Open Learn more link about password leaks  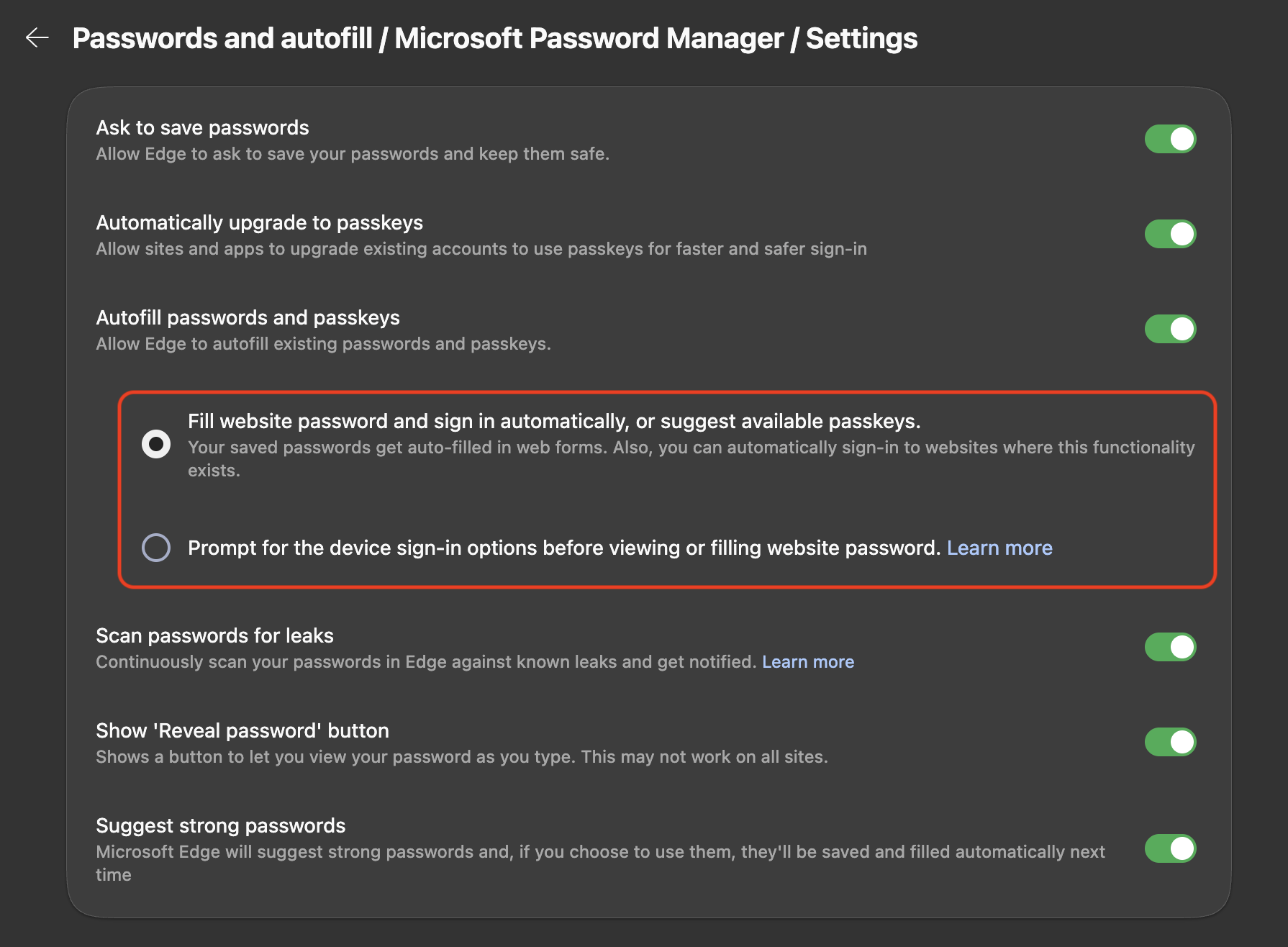[x=808, y=662]
